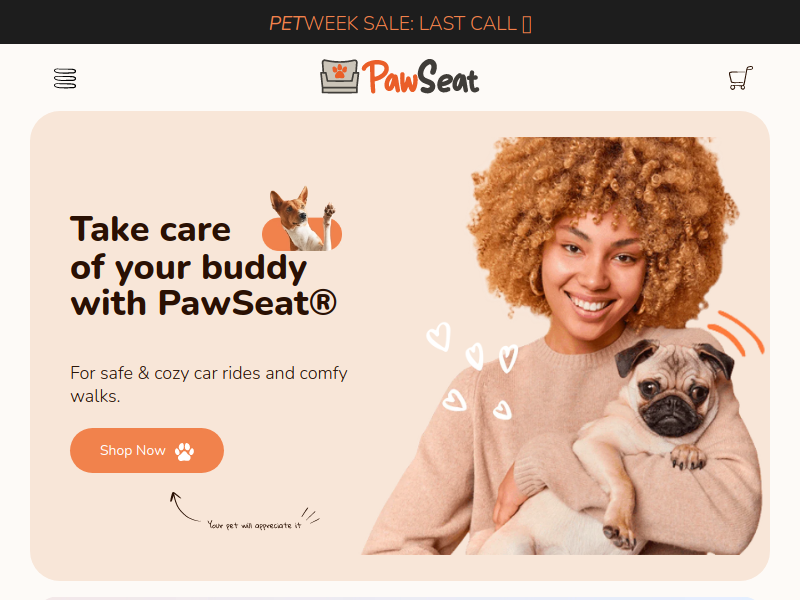
Task: Click the orange curved lines near pug
Action: pyautogui.click(x=736, y=333)
